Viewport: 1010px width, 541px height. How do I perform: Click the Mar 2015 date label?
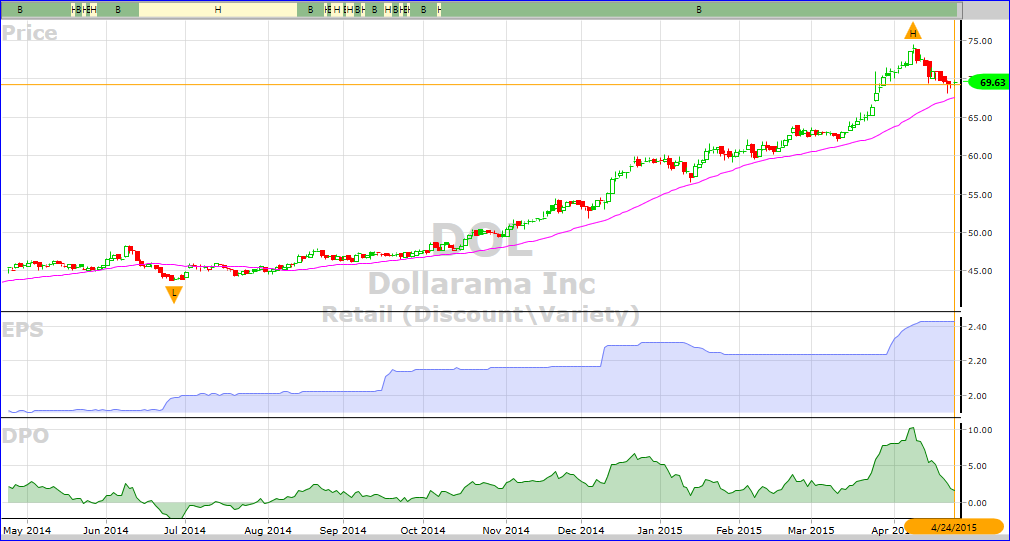click(x=811, y=531)
